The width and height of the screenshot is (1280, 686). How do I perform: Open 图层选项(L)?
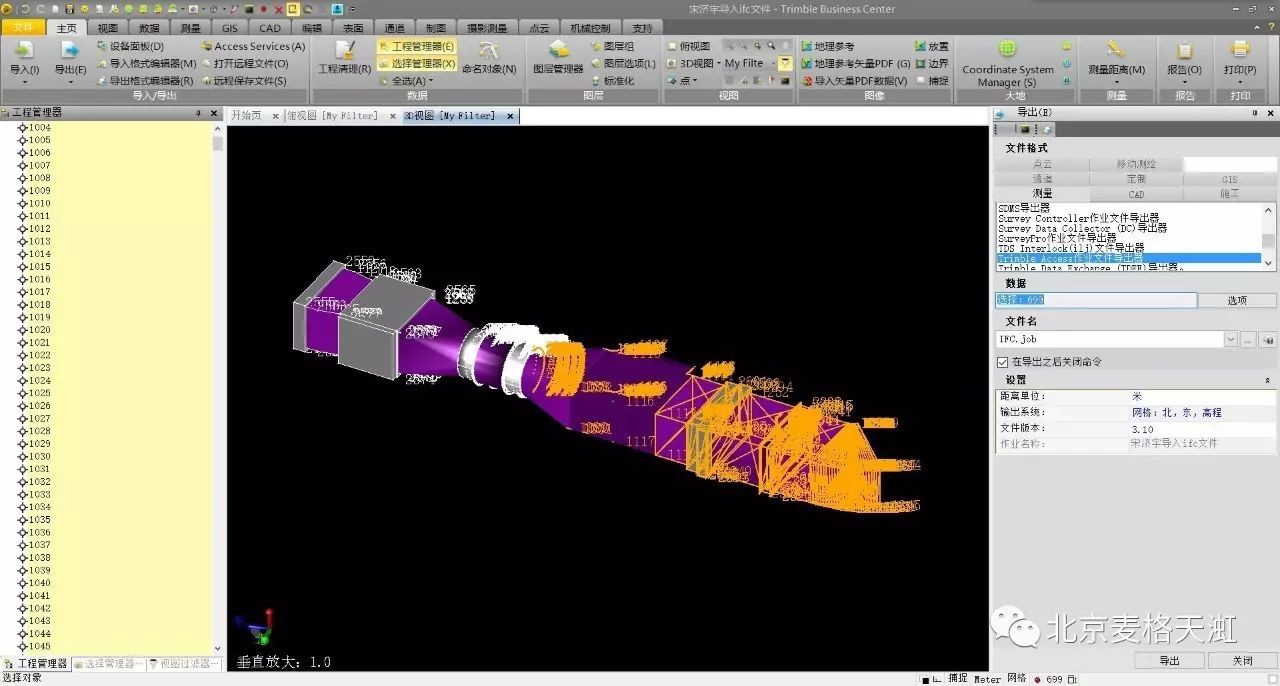[622, 63]
